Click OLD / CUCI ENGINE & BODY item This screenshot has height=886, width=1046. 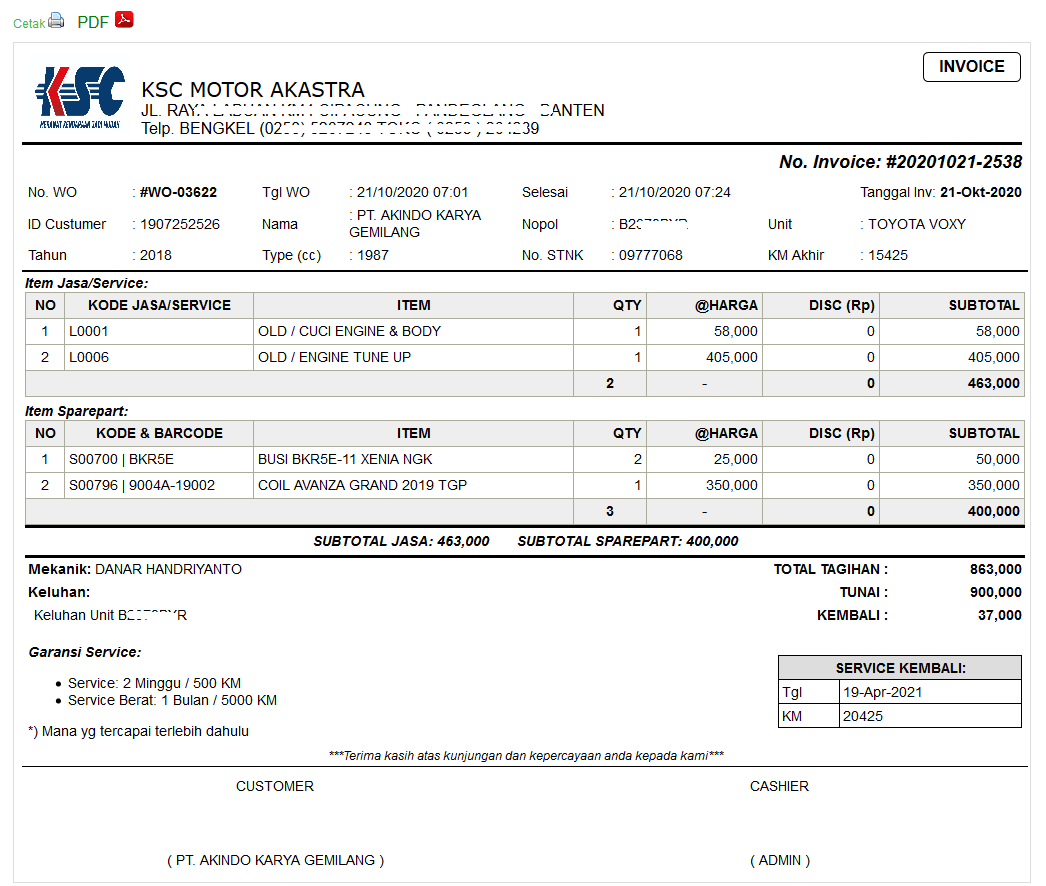tap(350, 331)
